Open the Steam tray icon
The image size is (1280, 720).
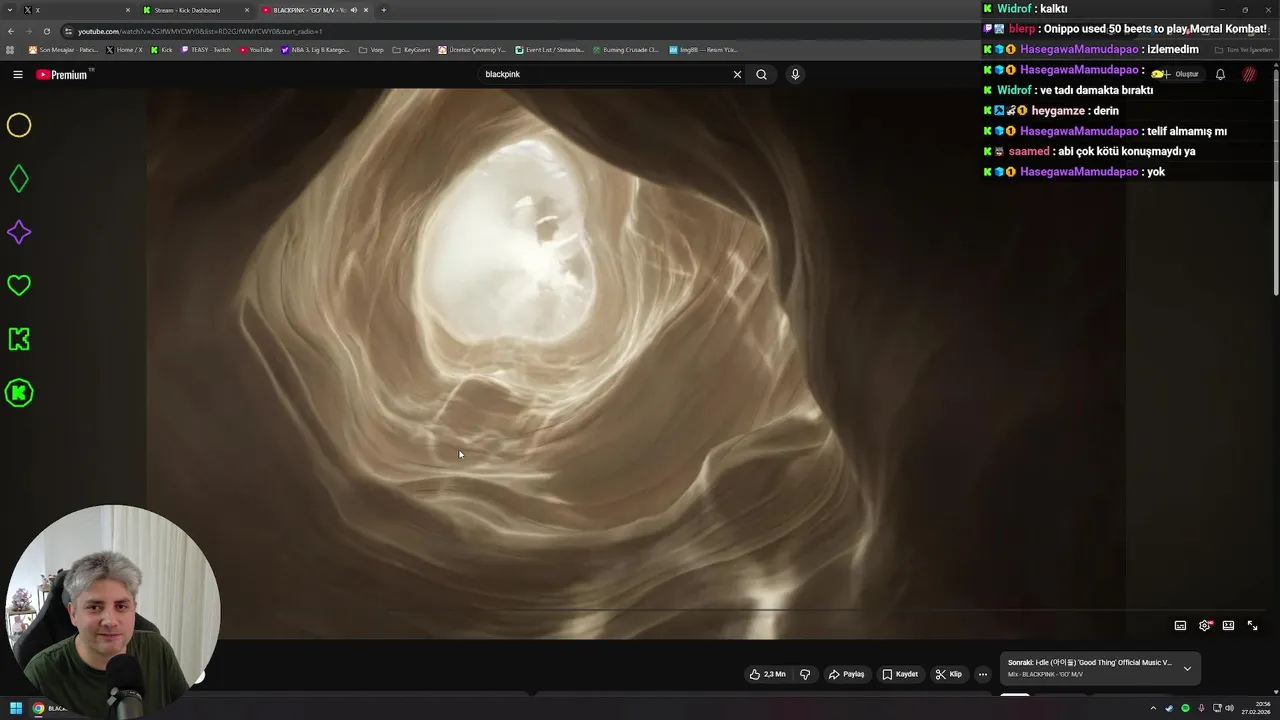tap(1169, 708)
